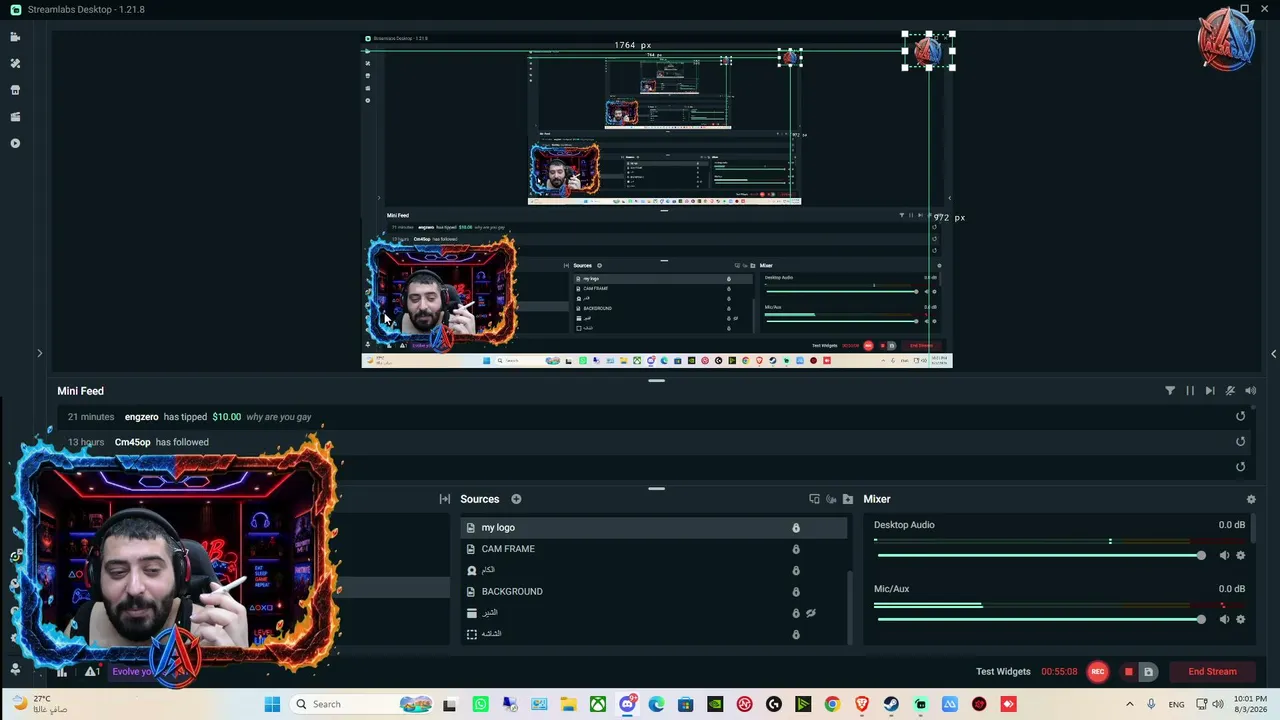Click the End Stream button
The image size is (1280, 720).
point(1212,672)
